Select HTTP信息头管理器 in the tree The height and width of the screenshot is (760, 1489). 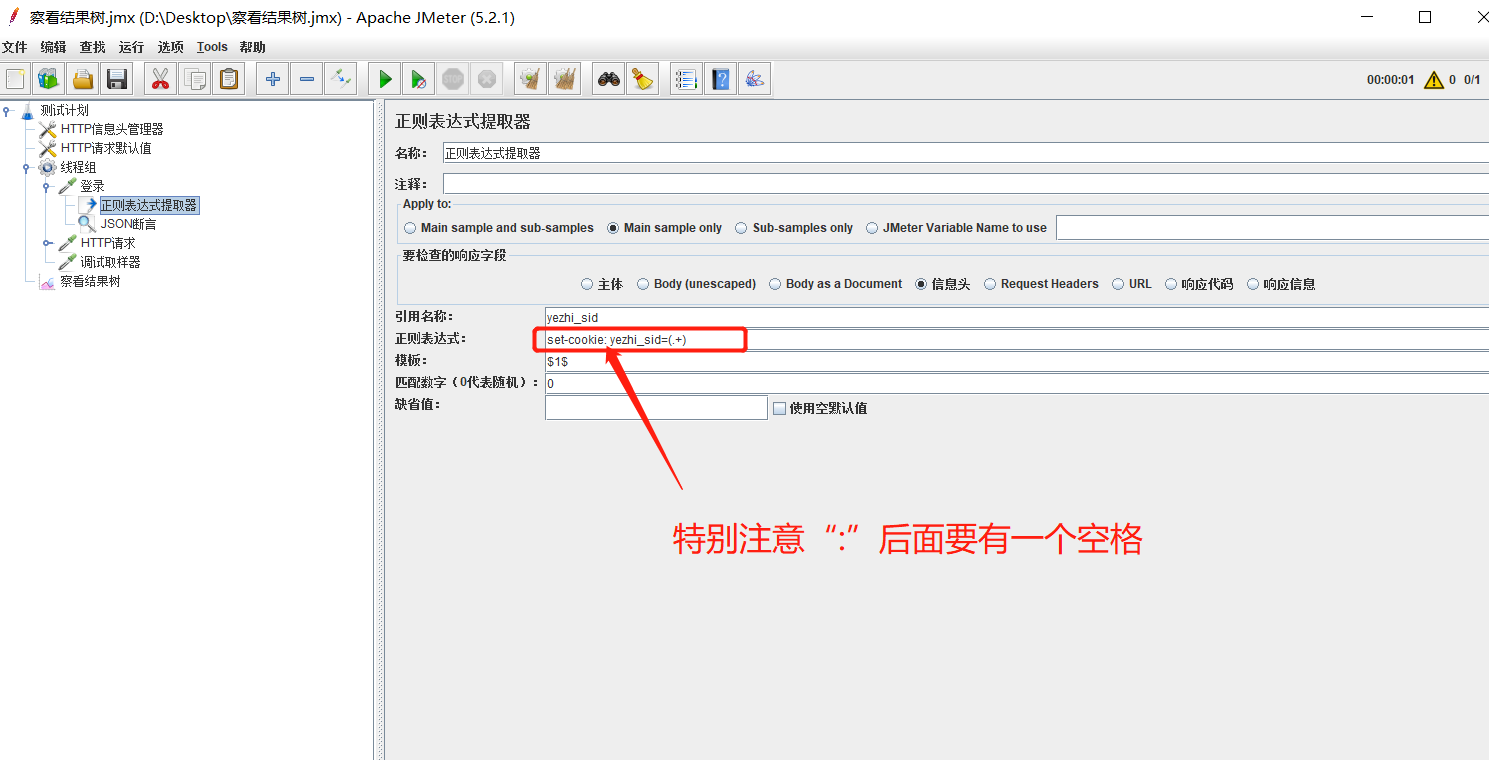coord(111,129)
